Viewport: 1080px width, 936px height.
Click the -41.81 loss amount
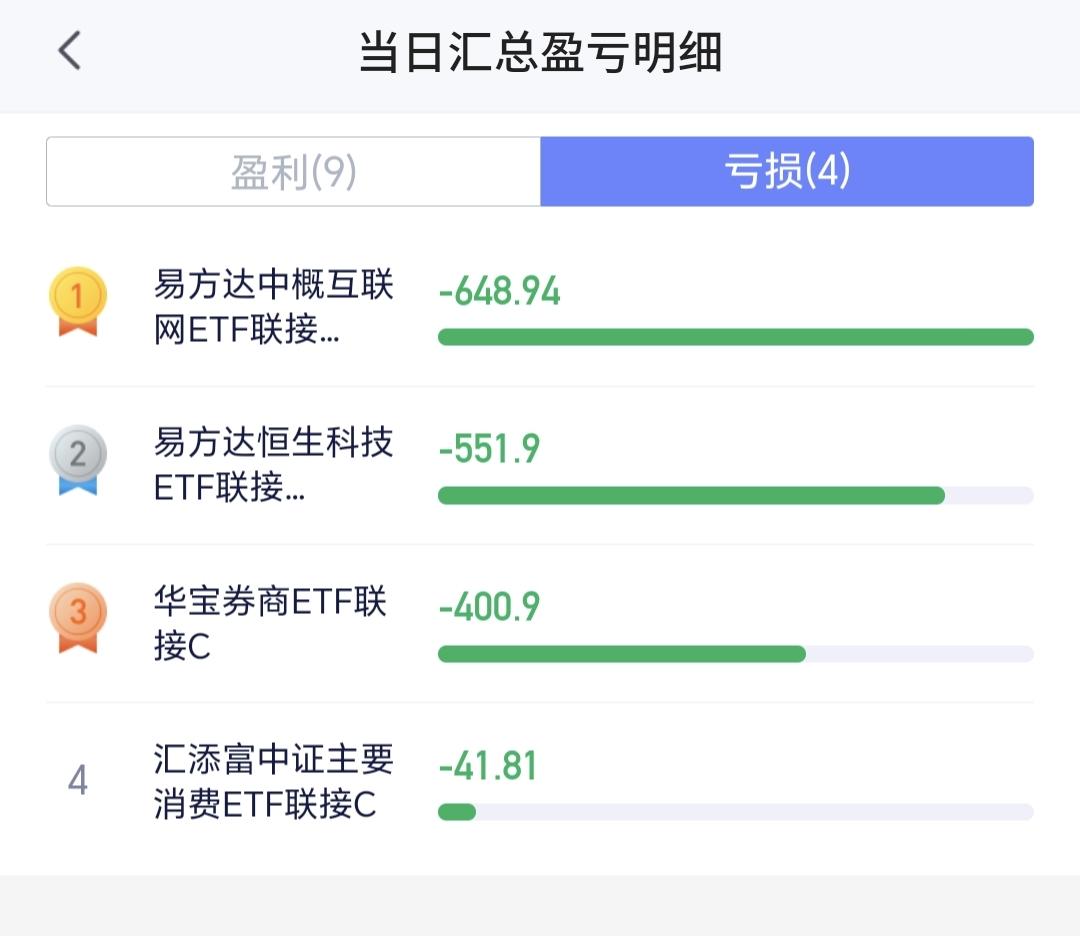pyautogui.click(x=488, y=766)
